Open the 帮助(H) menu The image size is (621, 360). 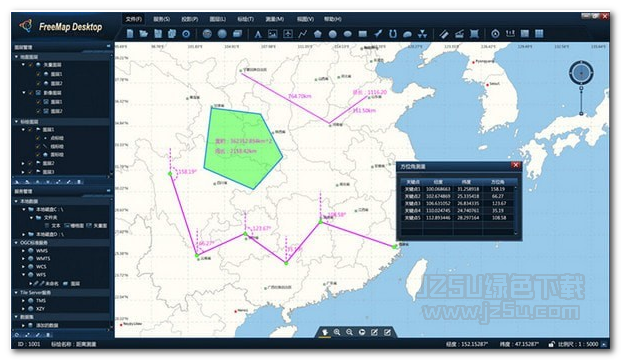point(333,19)
